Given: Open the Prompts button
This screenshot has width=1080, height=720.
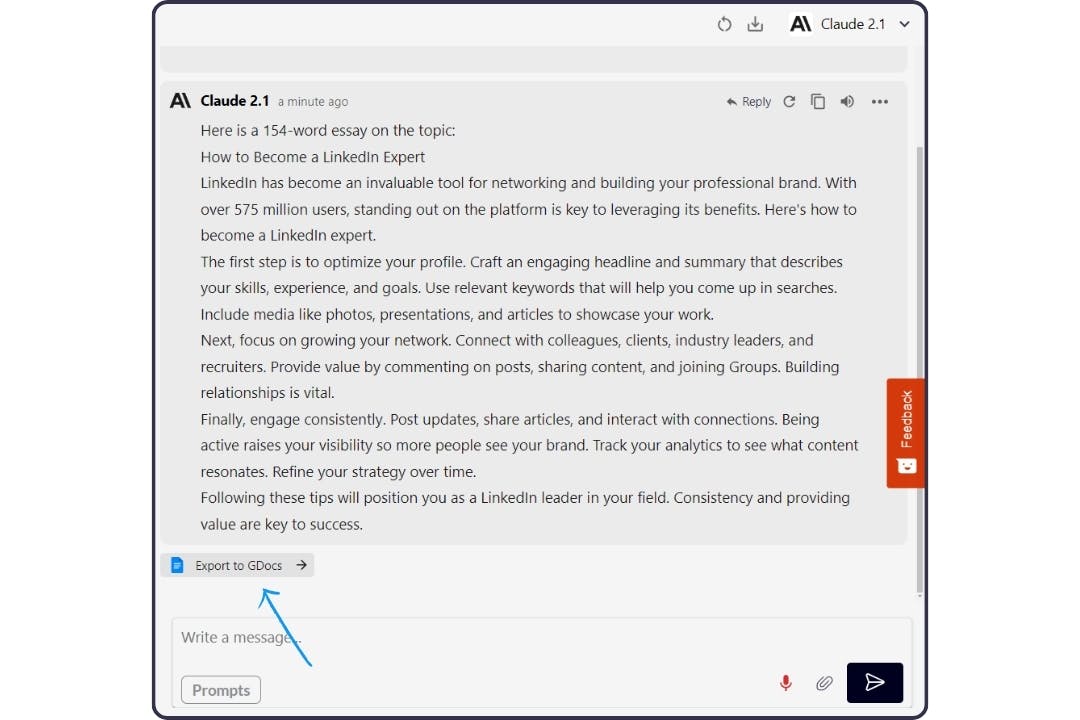Looking at the screenshot, I should point(221,690).
